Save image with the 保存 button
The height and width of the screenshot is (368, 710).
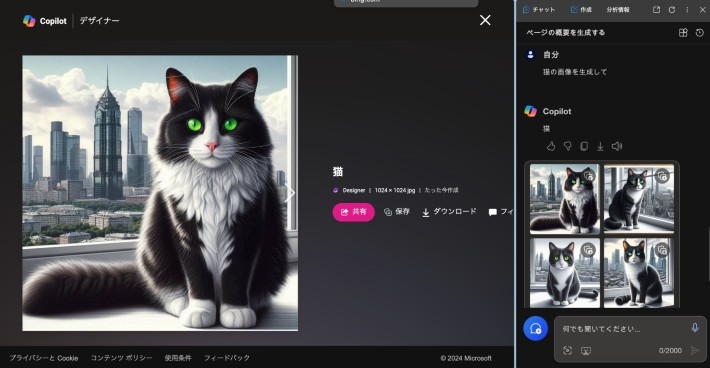point(397,212)
